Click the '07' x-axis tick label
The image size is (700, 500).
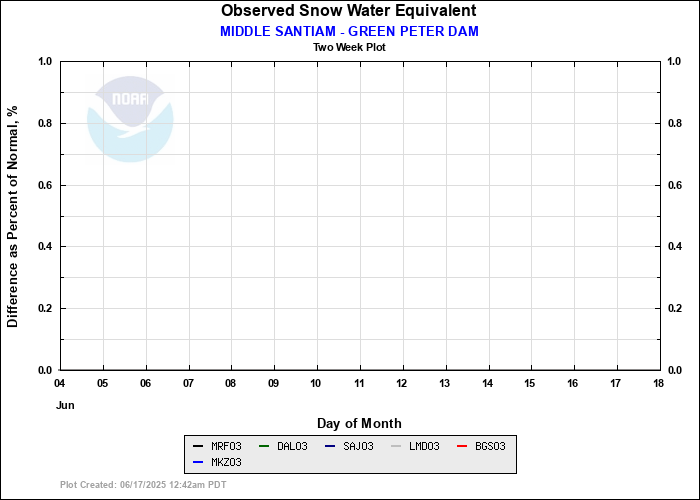click(x=188, y=383)
